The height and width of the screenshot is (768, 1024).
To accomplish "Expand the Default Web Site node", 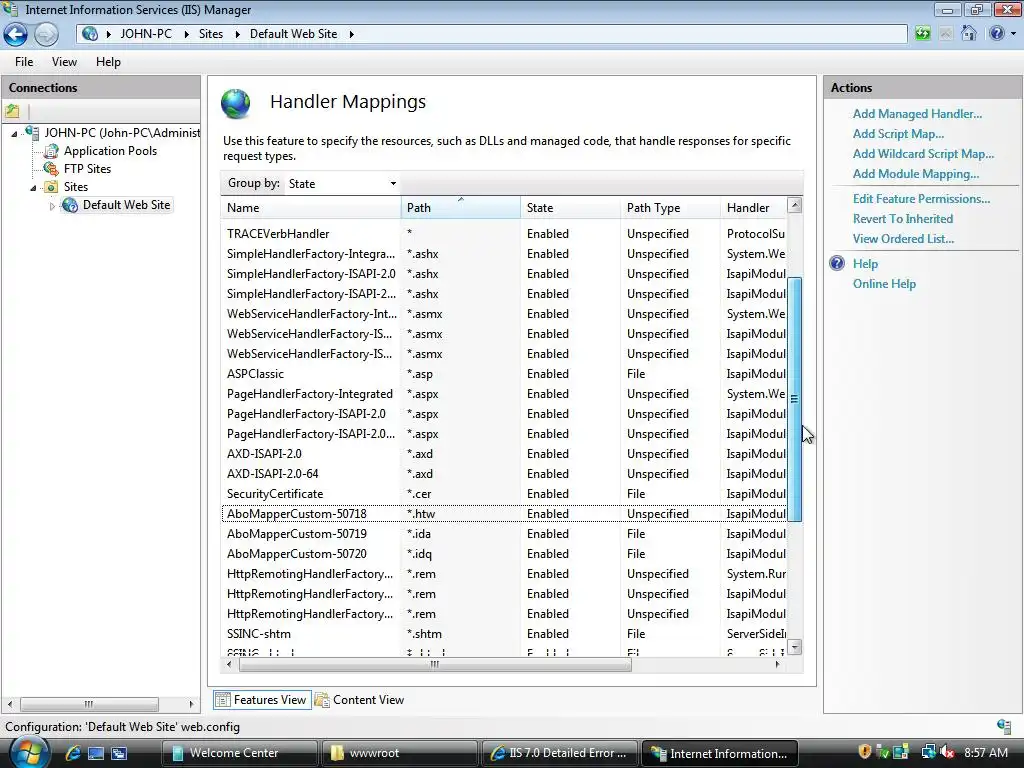I will point(52,206).
